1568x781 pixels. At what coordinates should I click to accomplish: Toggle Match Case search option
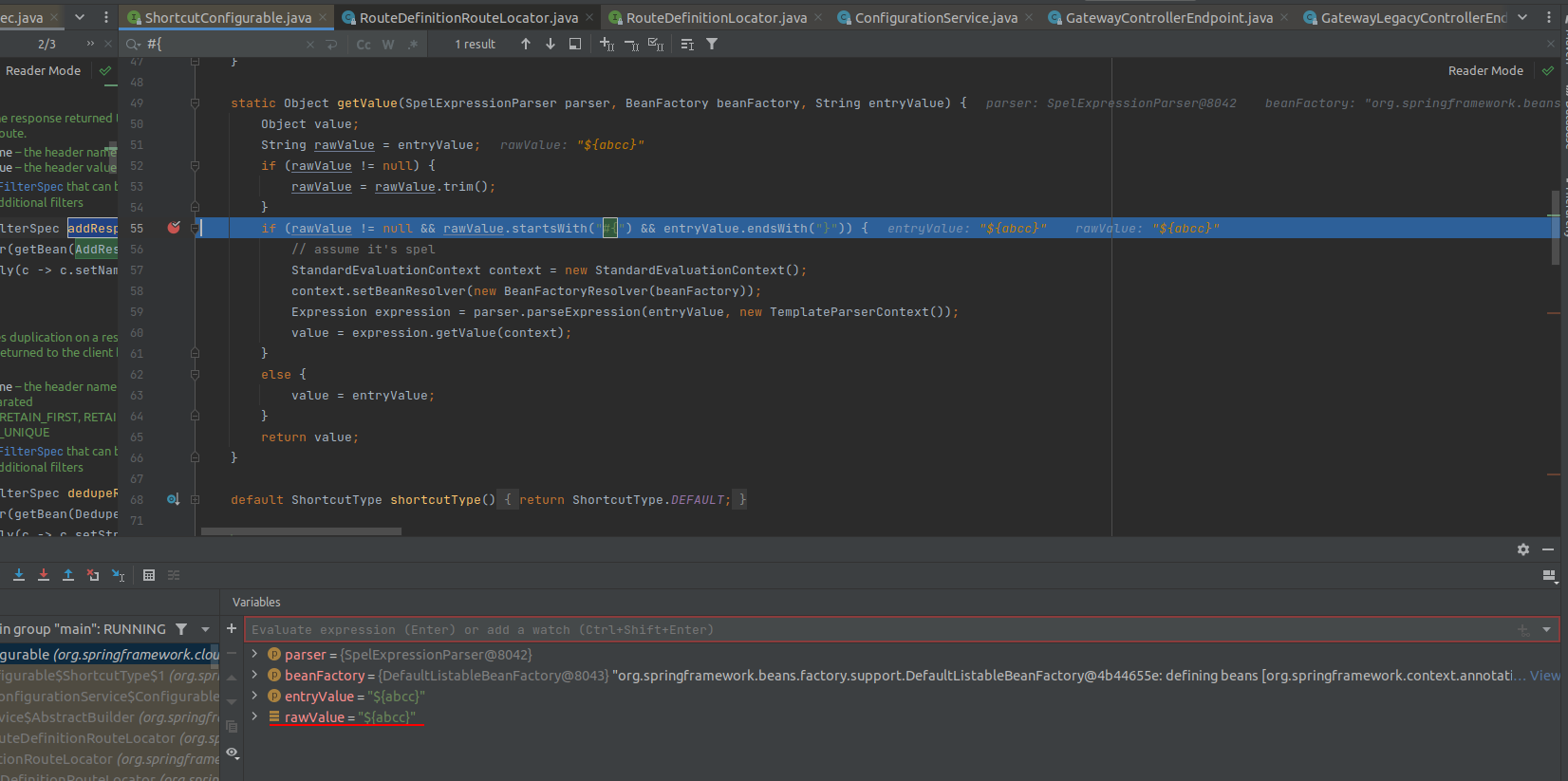(x=364, y=45)
